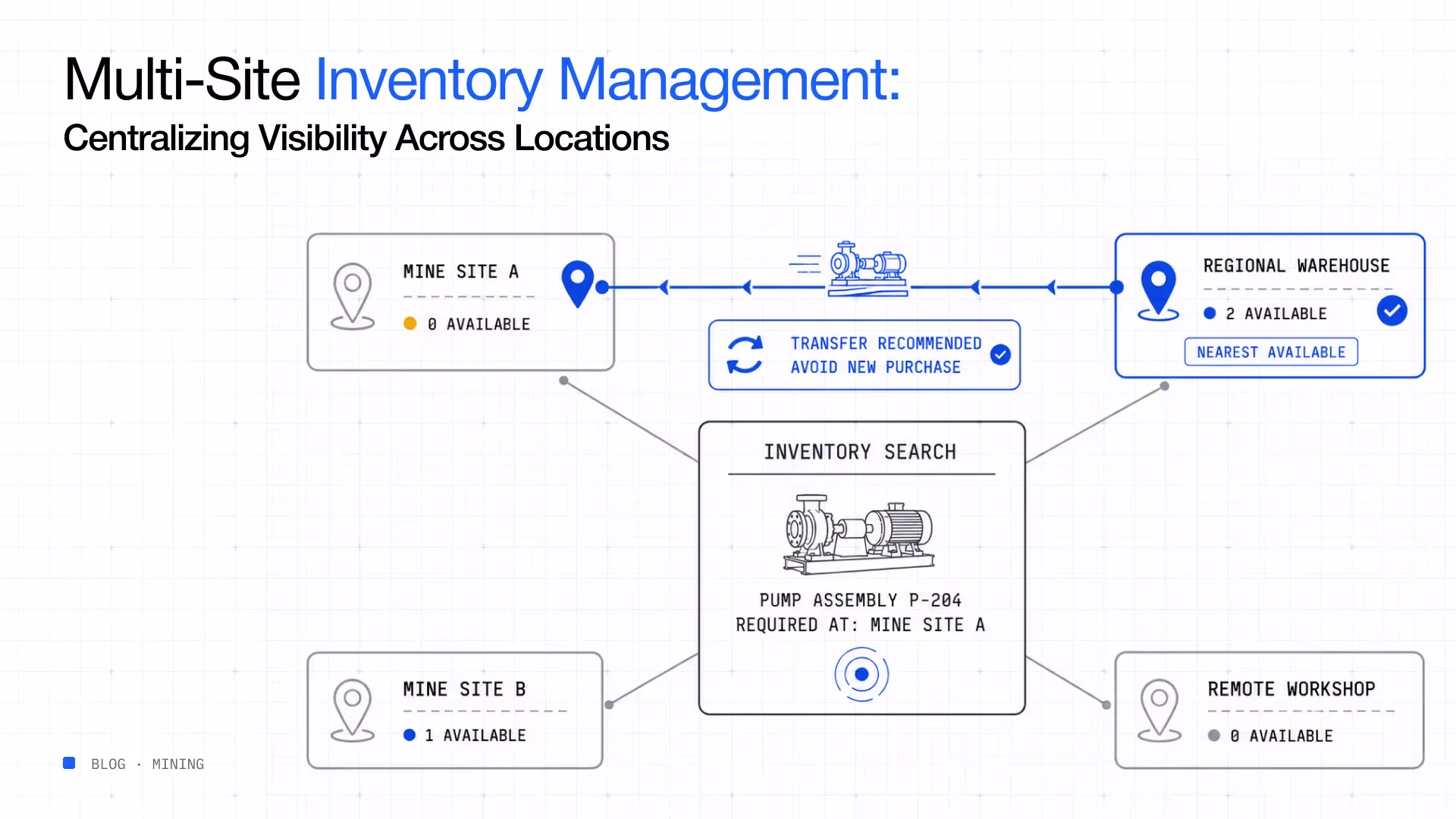Click the Centralizing Visibility Across Locations subtitle
This screenshot has width=1456, height=819.
tap(366, 138)
